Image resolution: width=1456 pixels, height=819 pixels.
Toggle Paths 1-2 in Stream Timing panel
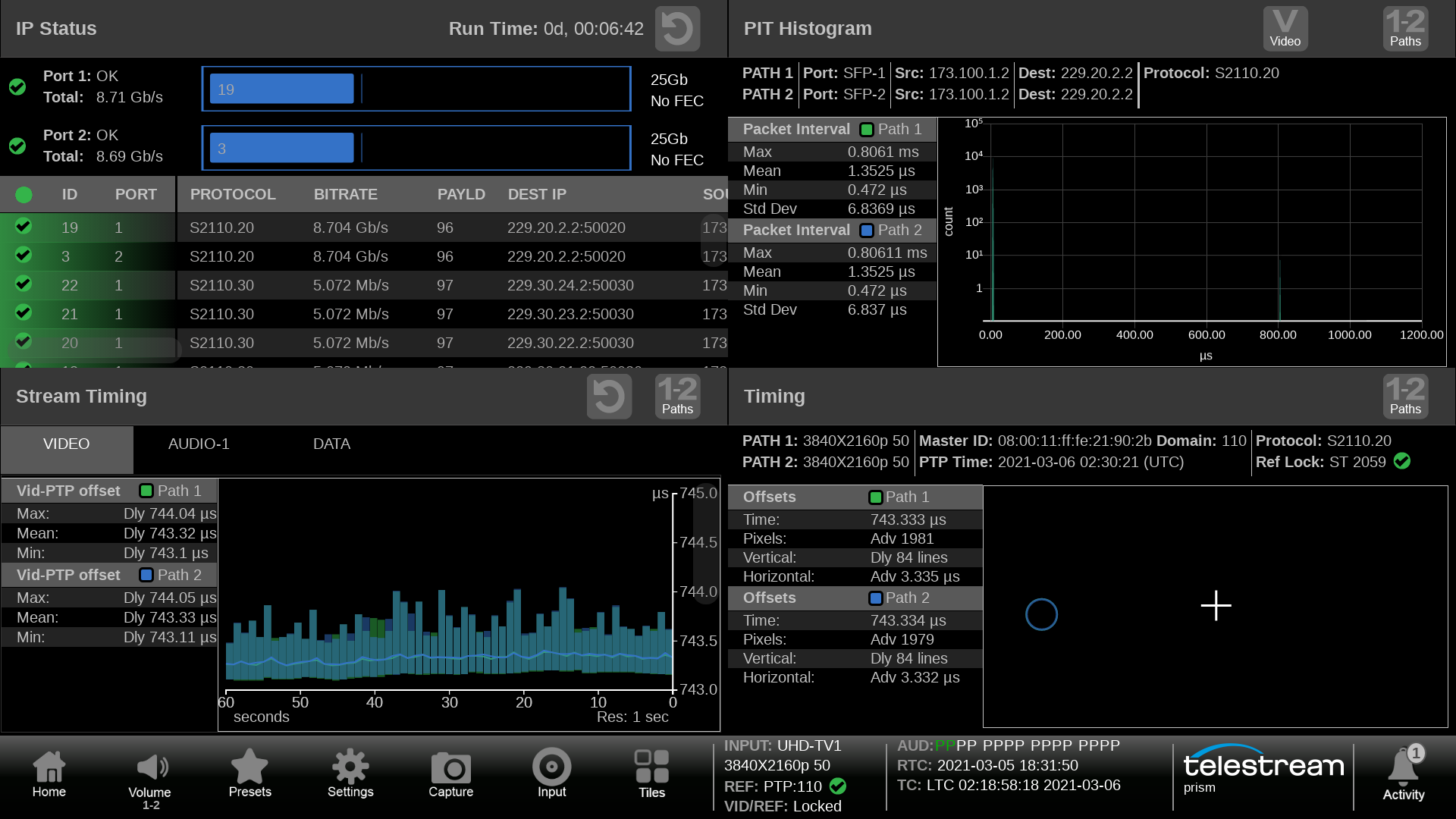[x=677, y=397]
